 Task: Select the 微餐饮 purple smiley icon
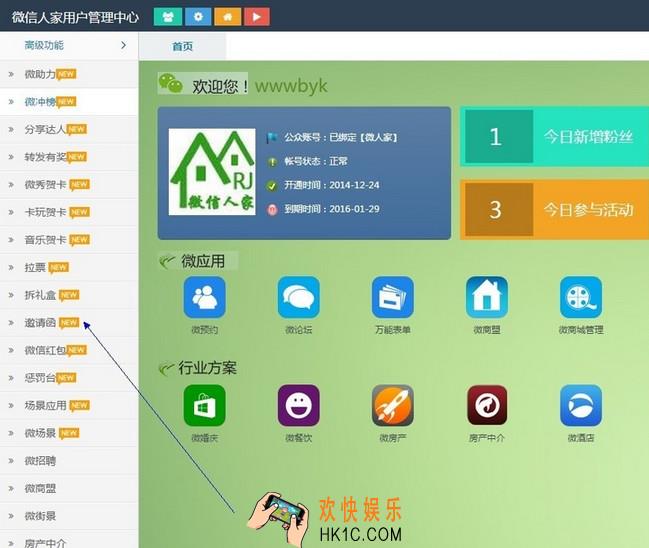pos(298,405)
